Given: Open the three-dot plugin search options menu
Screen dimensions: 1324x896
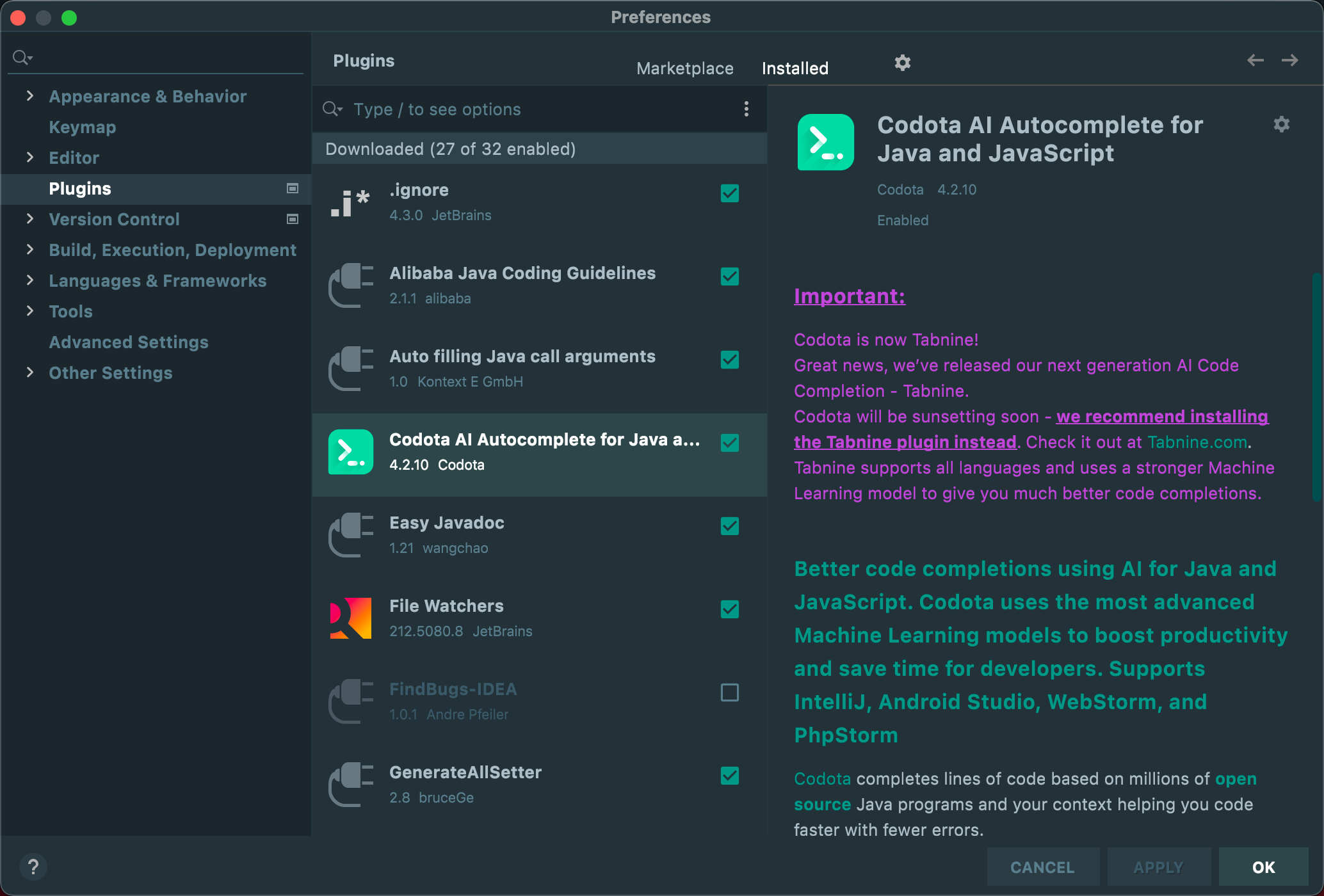Looking at the screenshot, I should tap(746, 109).
